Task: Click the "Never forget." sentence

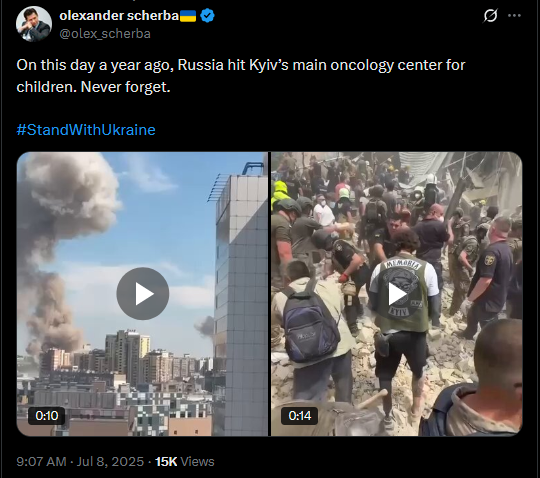Action: (125, 87)
